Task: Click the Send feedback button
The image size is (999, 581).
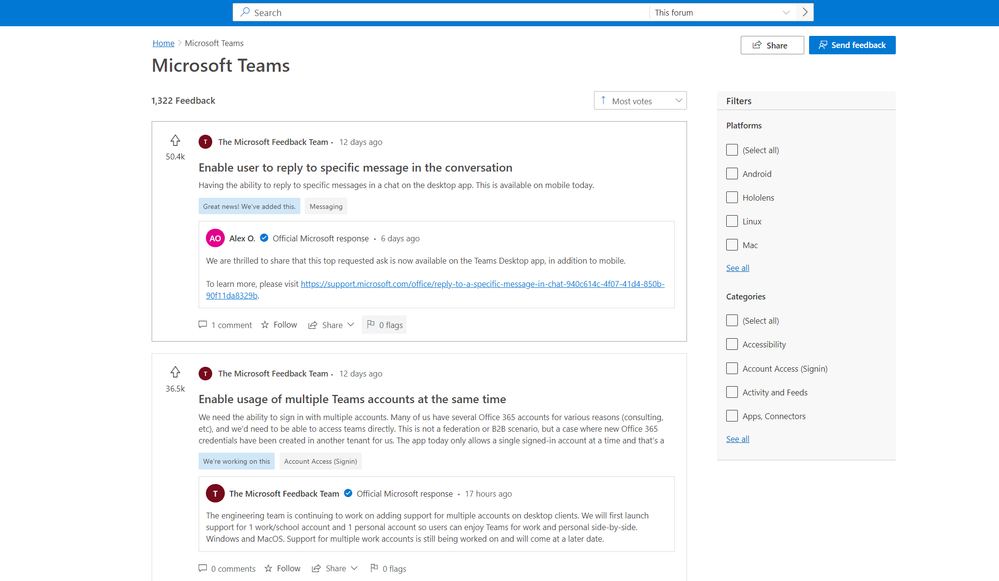Action: [852, 45]
